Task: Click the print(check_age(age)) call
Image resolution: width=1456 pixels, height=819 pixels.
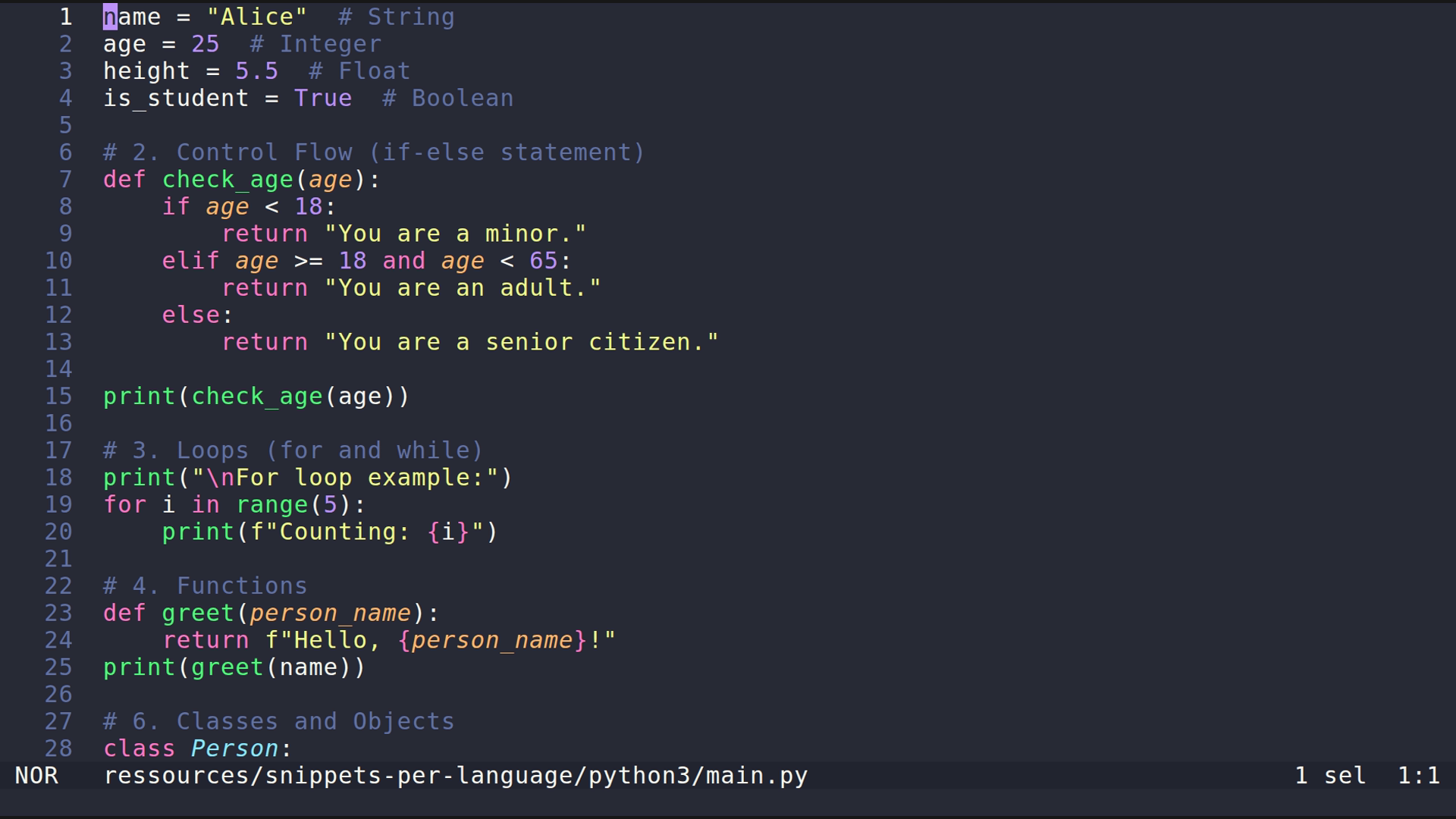Action: pyautogui.click(x=256, y=395)
